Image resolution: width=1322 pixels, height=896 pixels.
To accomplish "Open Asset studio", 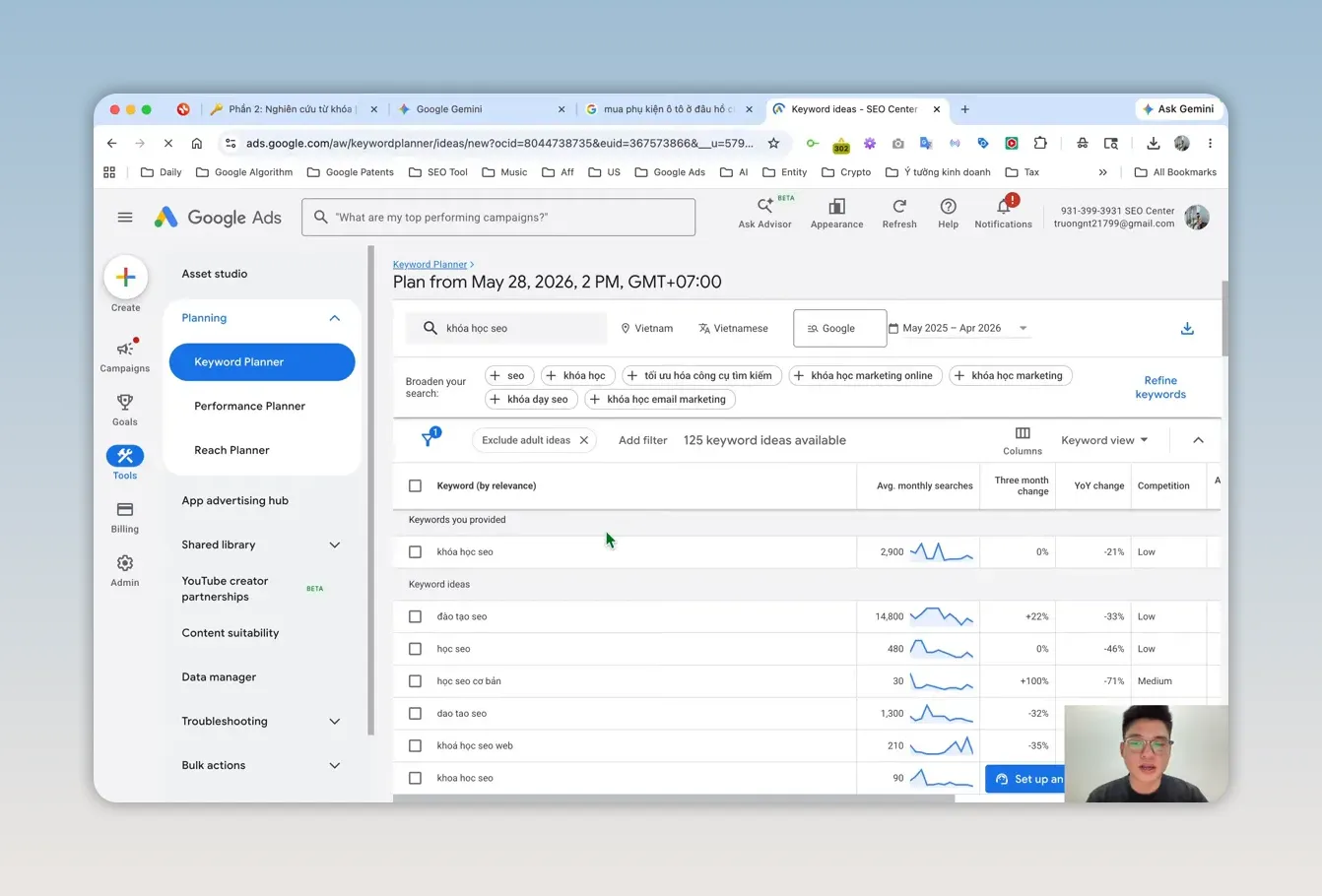I will pyautogui.click(x=215, y=274).
